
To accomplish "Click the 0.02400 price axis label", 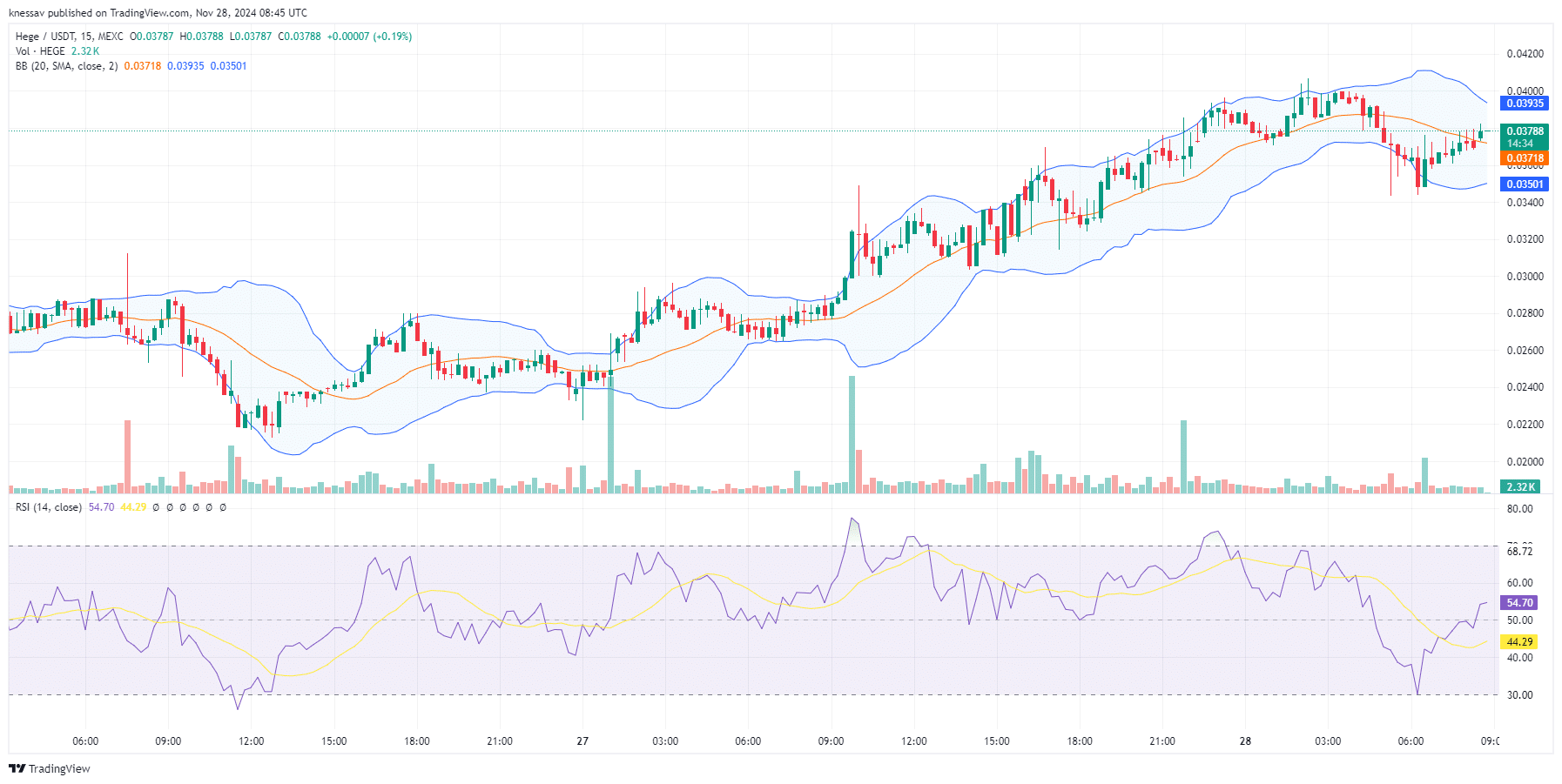I will pos(1525,387).
